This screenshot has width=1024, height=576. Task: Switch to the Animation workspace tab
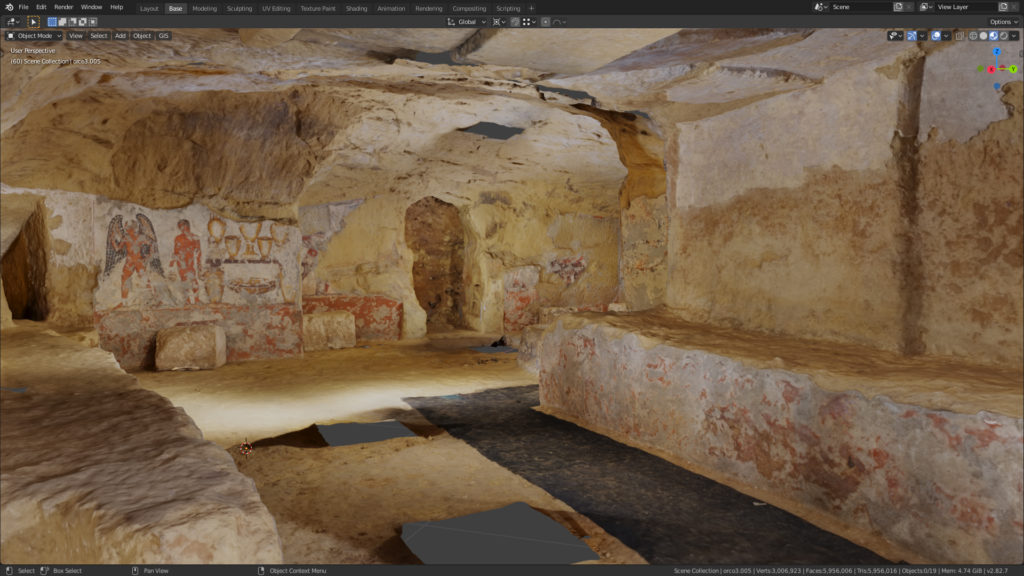391,8
